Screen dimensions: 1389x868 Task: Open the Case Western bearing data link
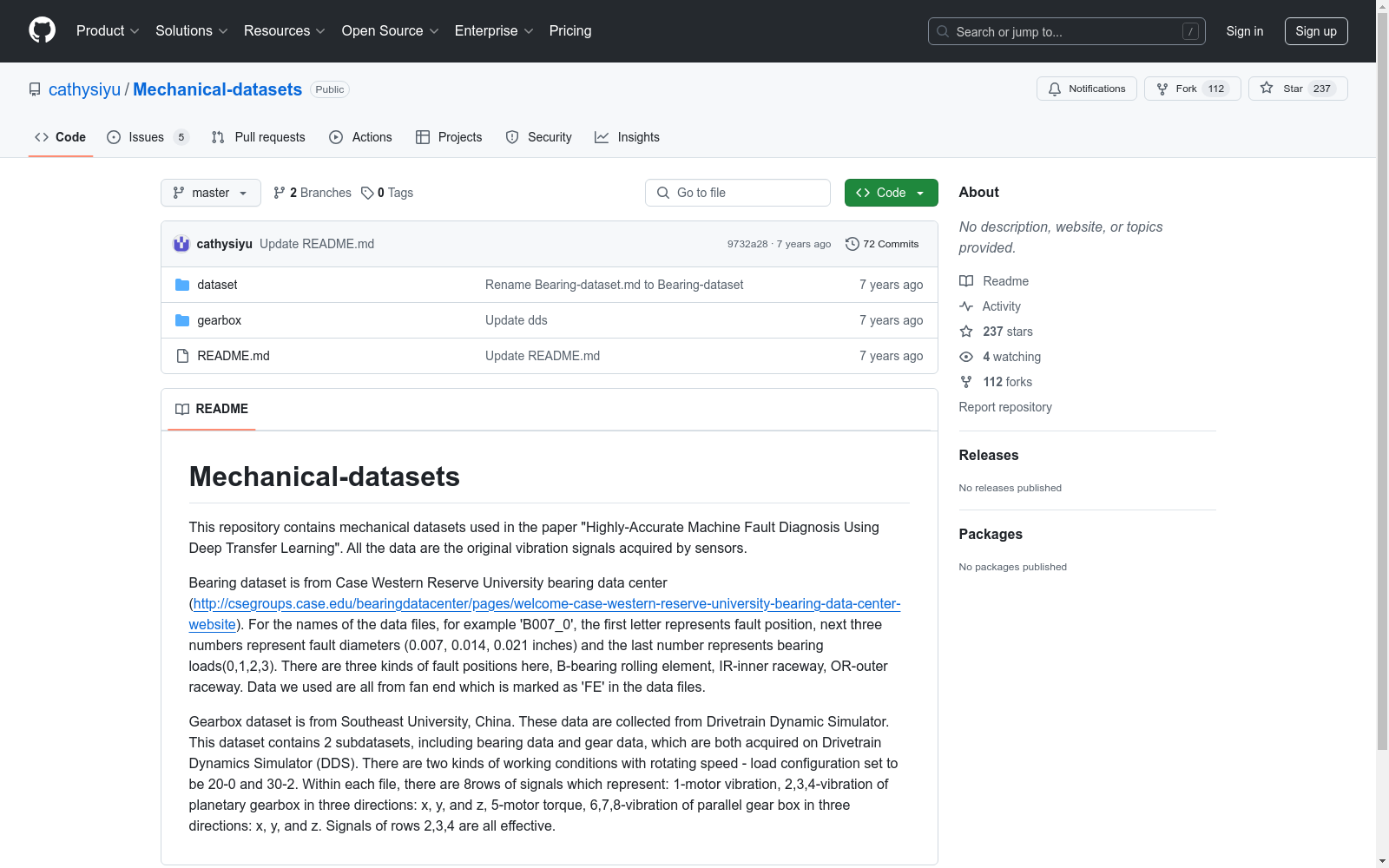click(546, 604)
